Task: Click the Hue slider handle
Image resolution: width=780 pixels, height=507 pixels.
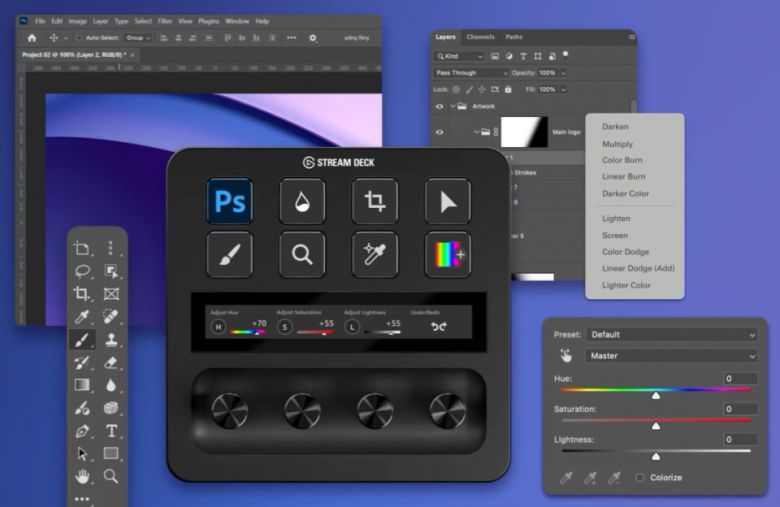Action: pos(655,395)
